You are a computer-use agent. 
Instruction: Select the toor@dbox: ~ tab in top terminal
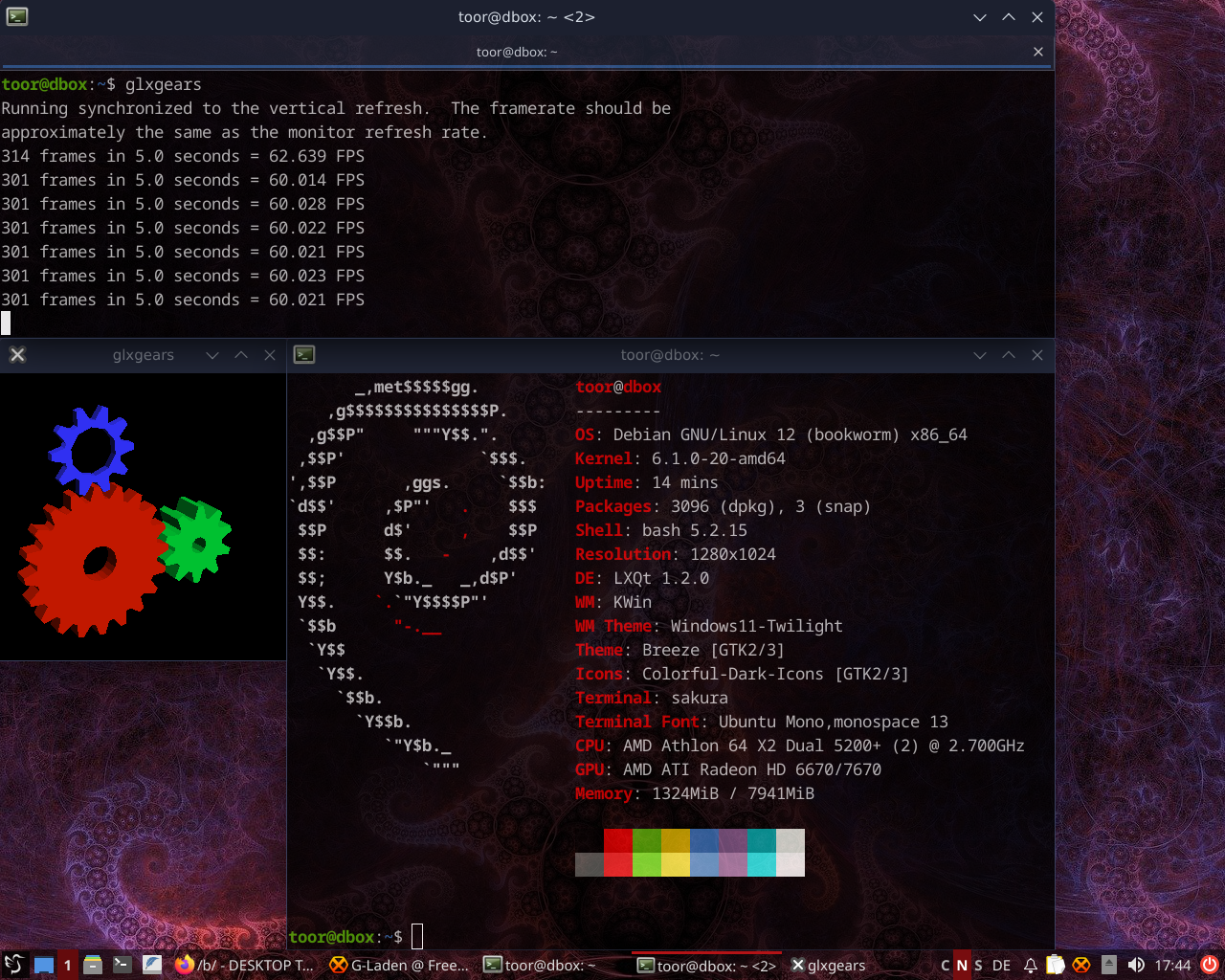pyautogui.click(x=517, y=52)
